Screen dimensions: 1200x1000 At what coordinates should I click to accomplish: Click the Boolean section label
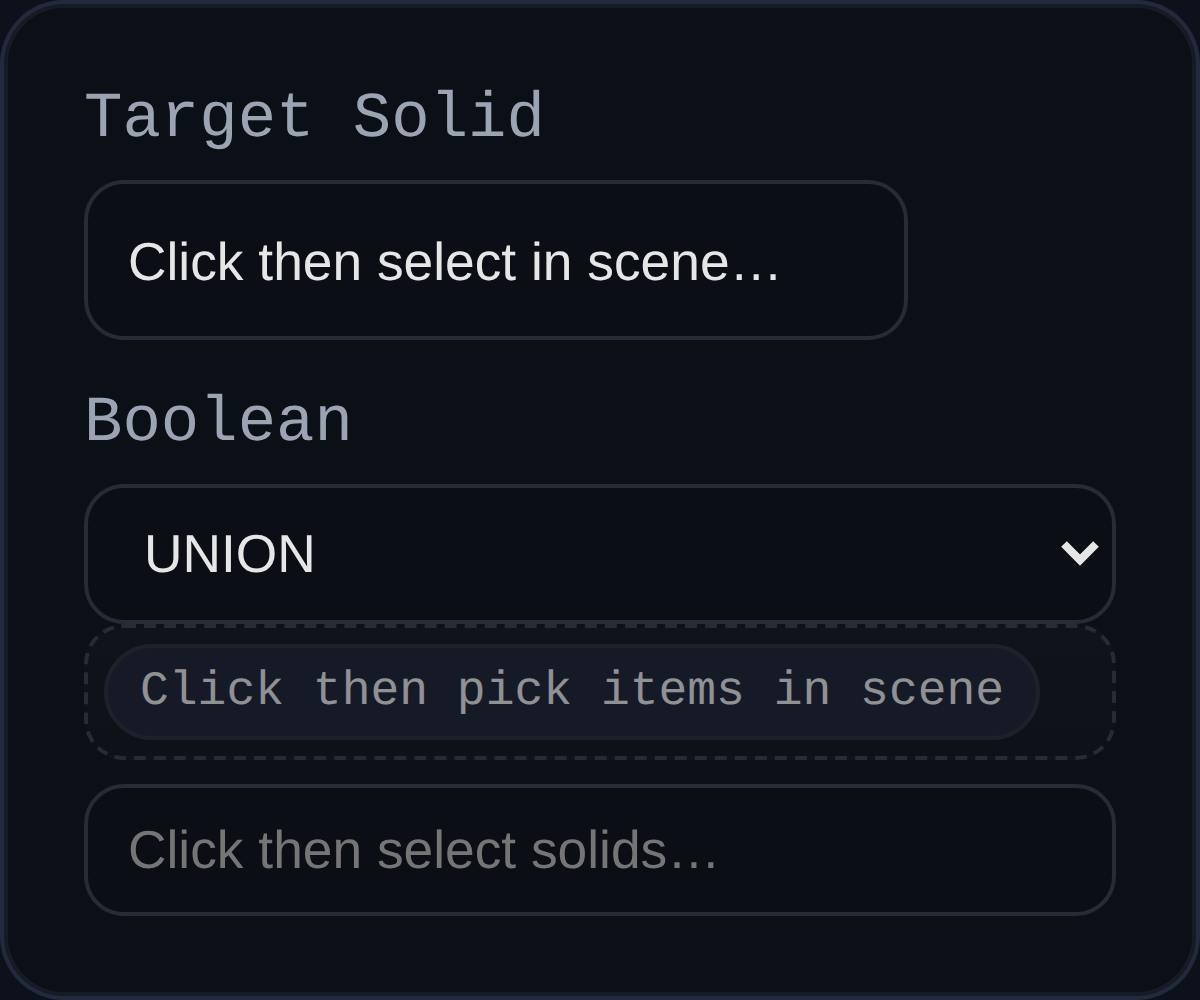(x=218, y=419)
